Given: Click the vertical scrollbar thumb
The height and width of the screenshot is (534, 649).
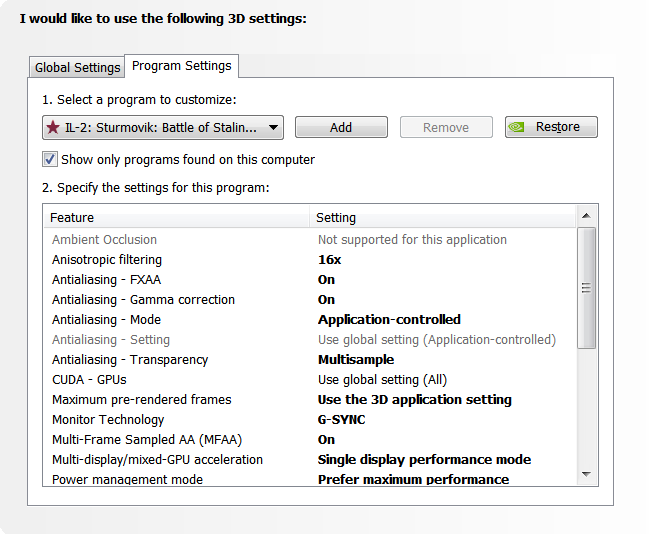Looking at the screenshot, I should tap(586, 288).
